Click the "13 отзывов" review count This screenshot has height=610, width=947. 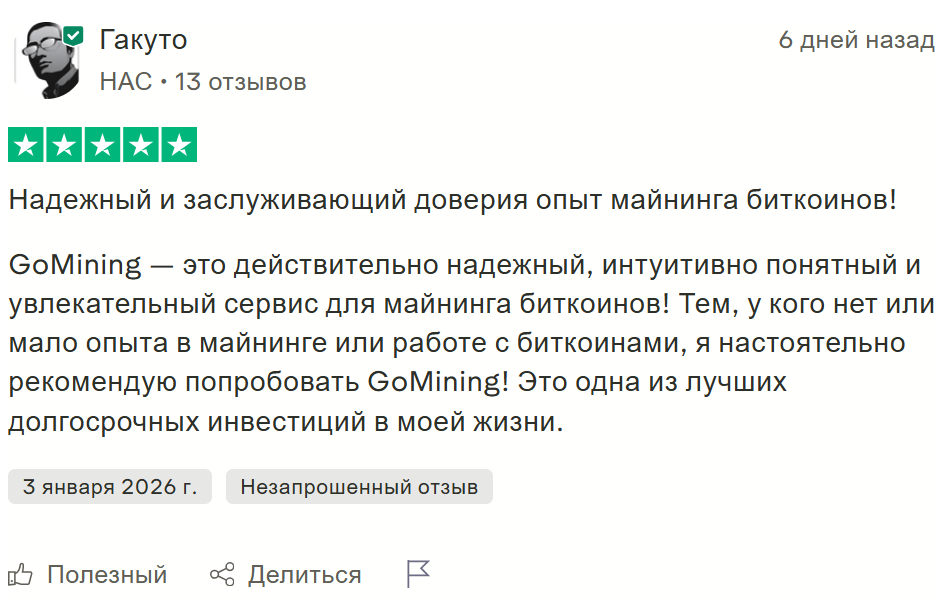click(240, 82)
